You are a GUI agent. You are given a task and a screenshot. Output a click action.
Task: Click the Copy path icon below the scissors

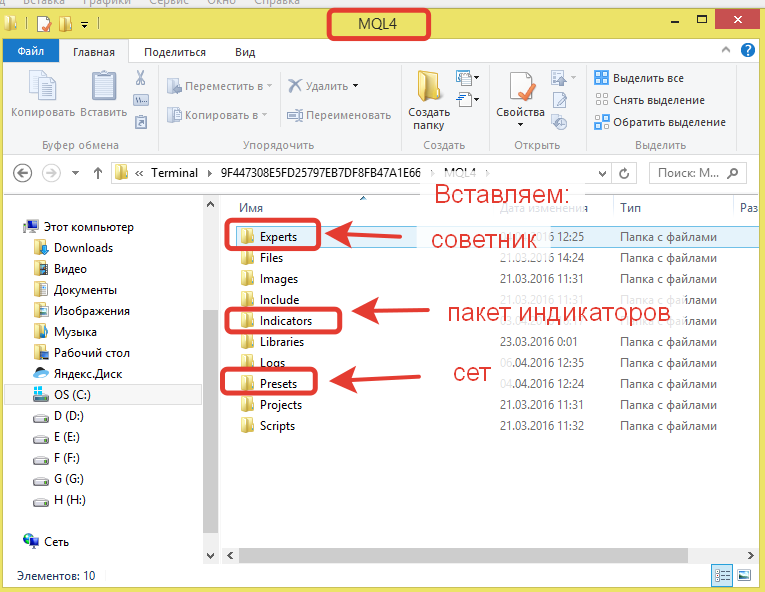point(141,100)
